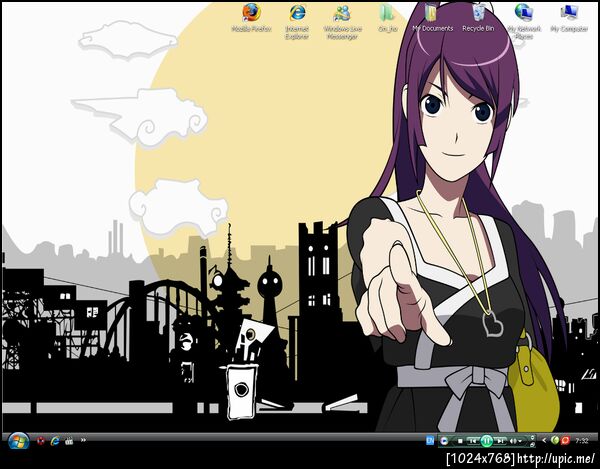Expand the quick launch overflow chevron

[x=83, y=440]
